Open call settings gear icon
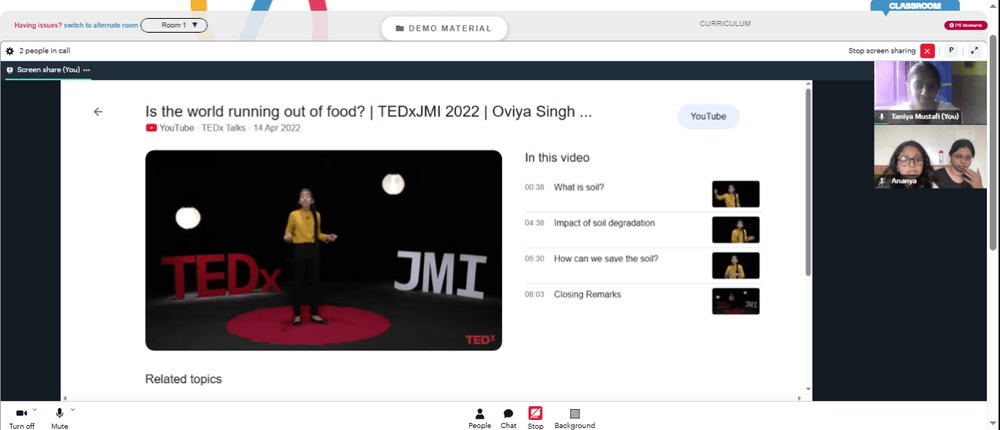Screen dimensions: 1000x430 [10, 51]
